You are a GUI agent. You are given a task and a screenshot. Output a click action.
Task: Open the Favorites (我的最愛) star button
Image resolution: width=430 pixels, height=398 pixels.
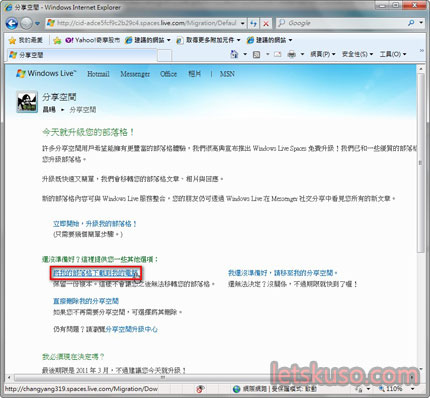coord(26,40)
